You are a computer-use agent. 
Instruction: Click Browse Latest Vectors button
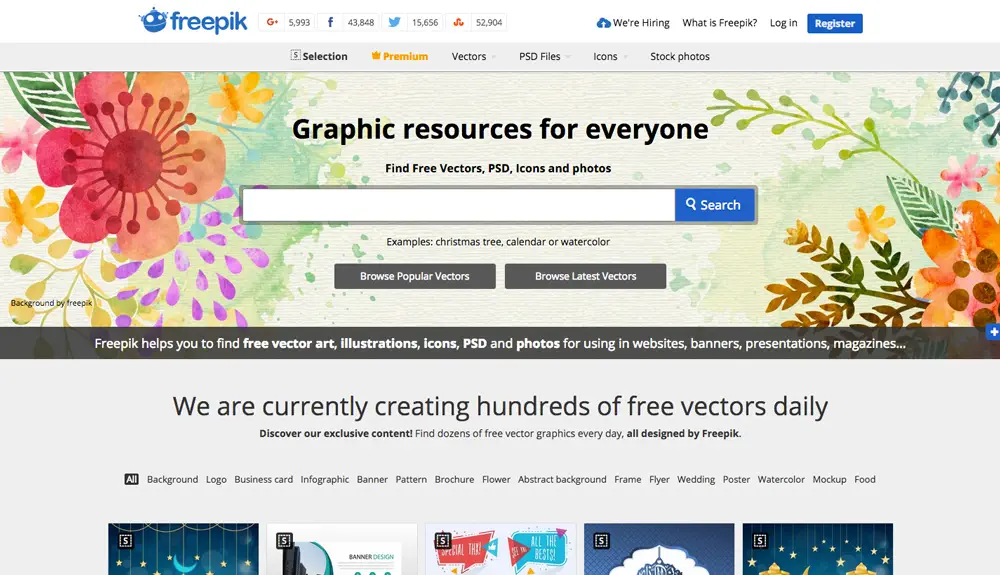585,276
